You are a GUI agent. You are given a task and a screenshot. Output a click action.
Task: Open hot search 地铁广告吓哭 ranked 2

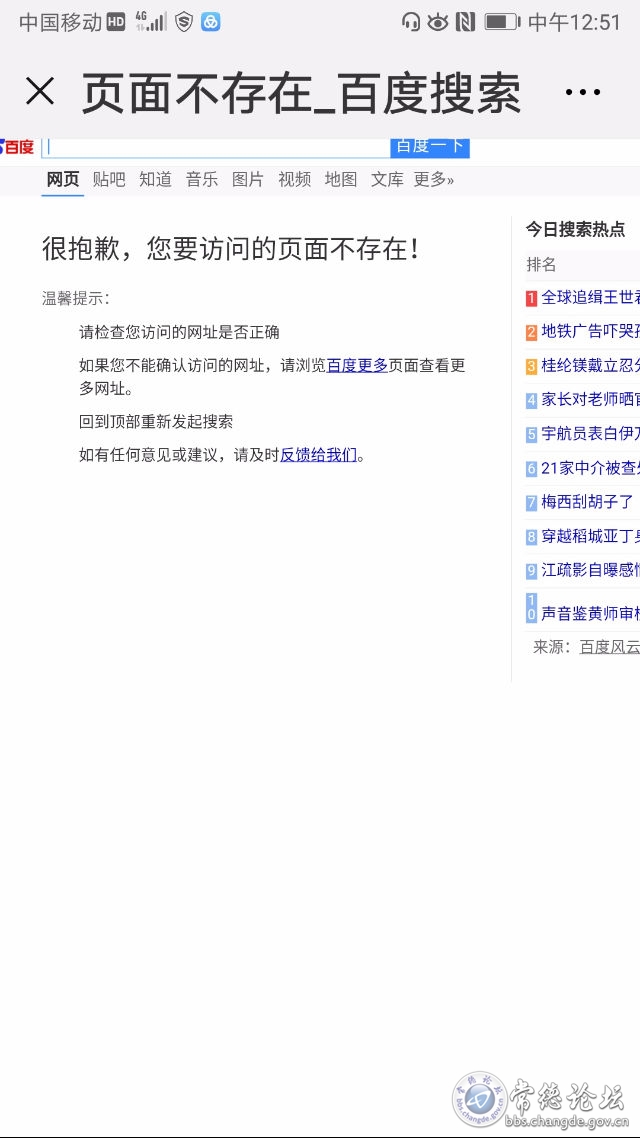pyautogui.click(x=591, y=331)
